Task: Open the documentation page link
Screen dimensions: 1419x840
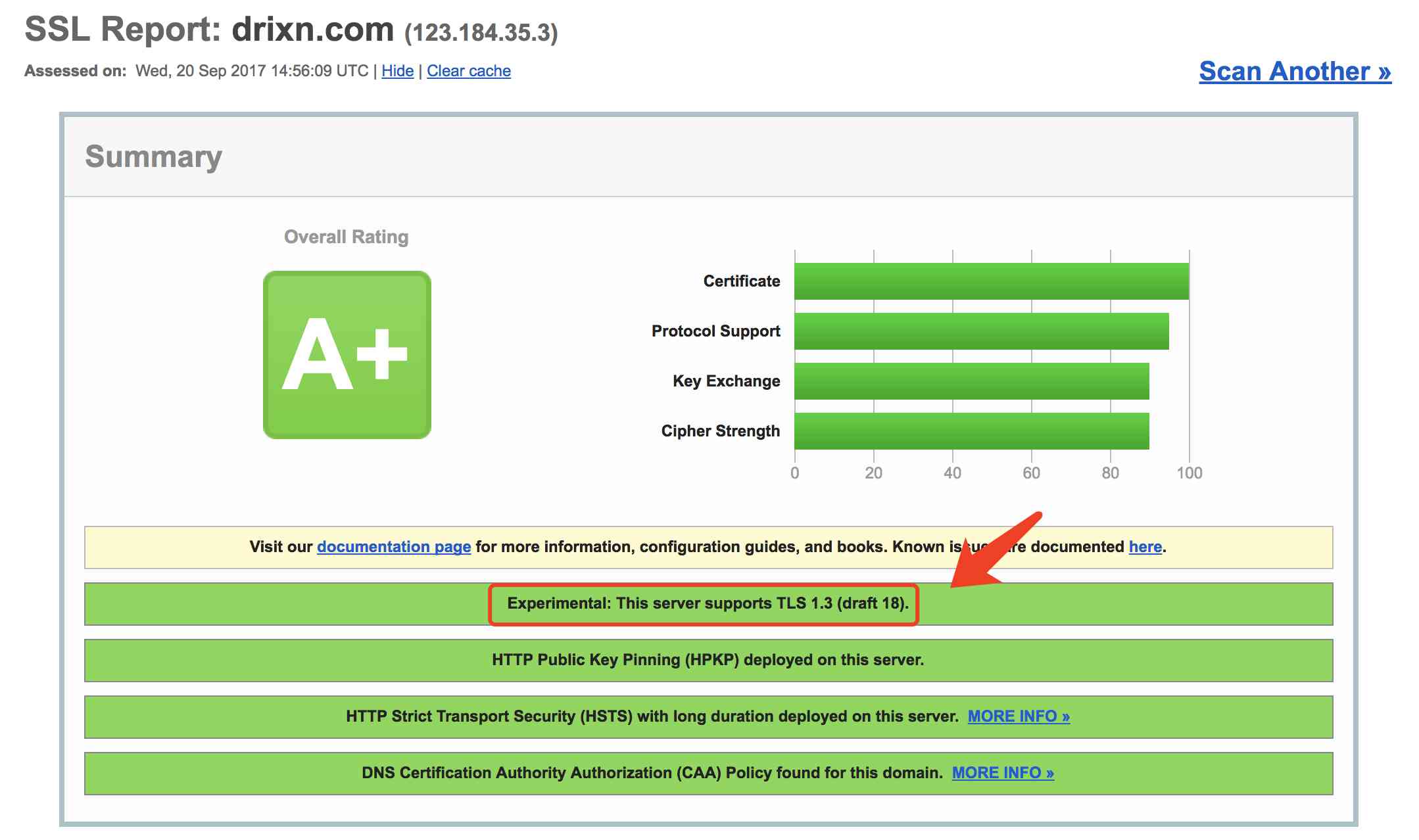Action: click(394, 547)
